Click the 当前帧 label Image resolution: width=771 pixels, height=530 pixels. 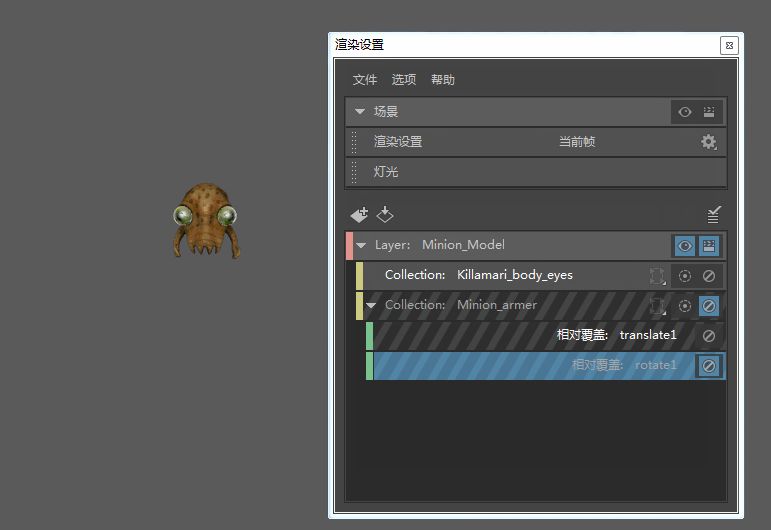pos(577,142)
